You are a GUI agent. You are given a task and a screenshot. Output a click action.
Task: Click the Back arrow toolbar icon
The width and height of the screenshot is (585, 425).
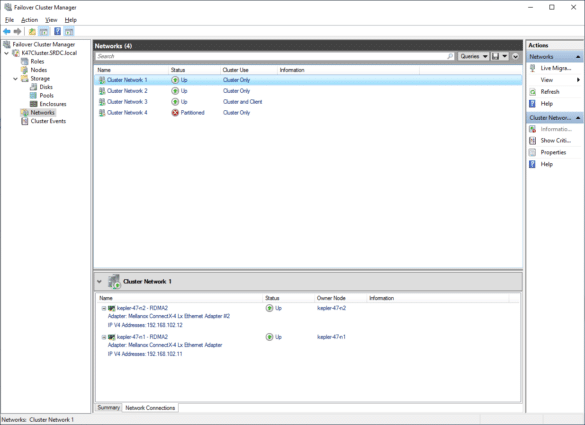click(7, 32)
